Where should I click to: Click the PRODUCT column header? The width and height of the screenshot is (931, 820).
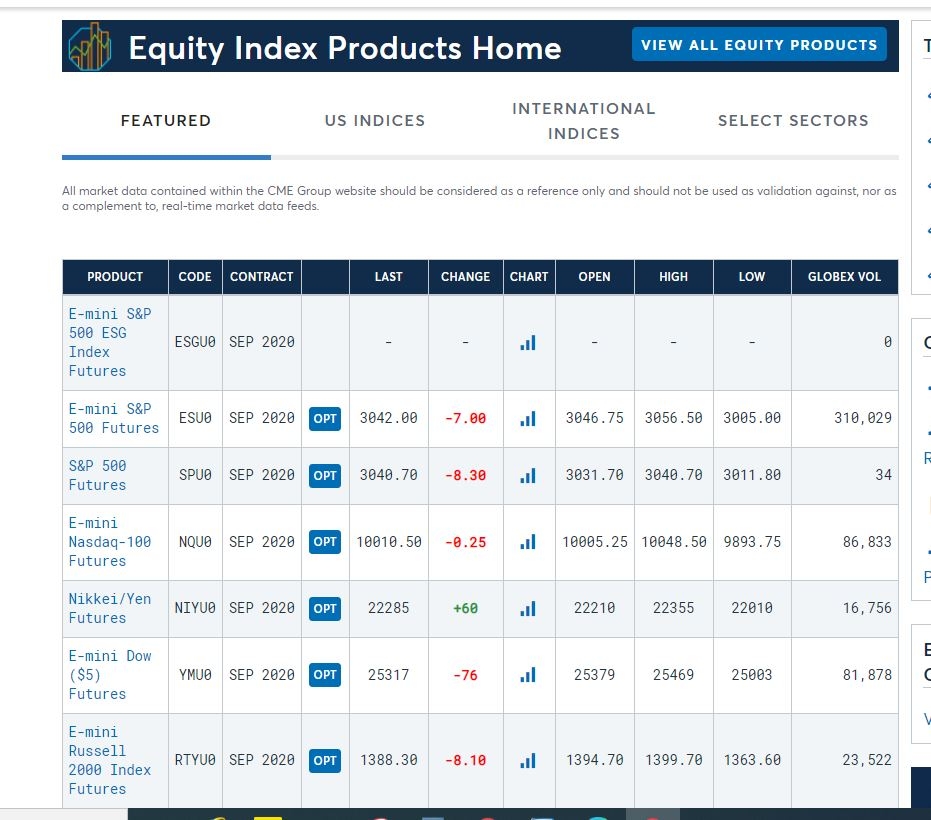pyautogui.click(x=115, y=277)
